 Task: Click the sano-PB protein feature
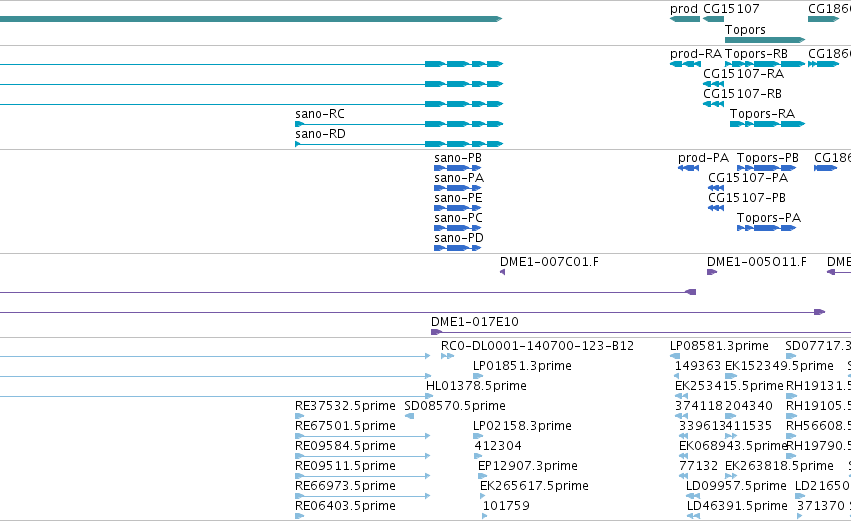coord(458,168)
